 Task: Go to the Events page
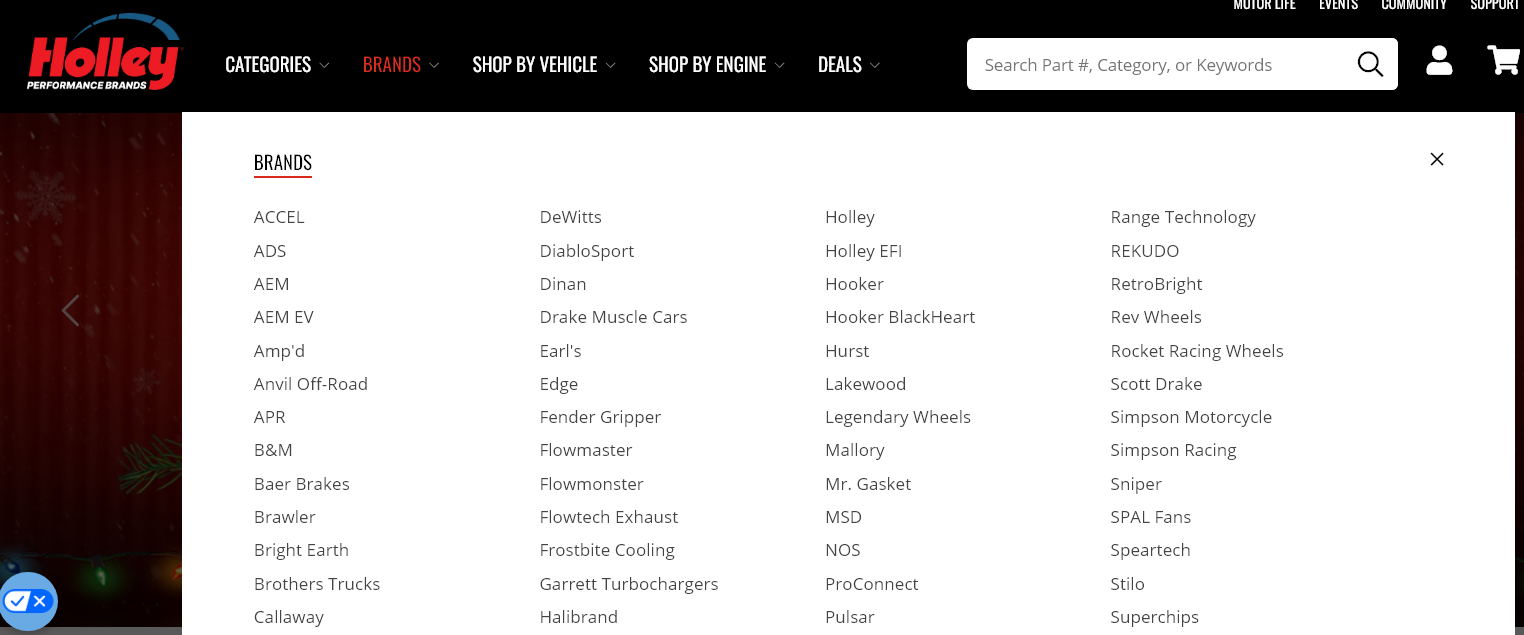click(1338, 5)
